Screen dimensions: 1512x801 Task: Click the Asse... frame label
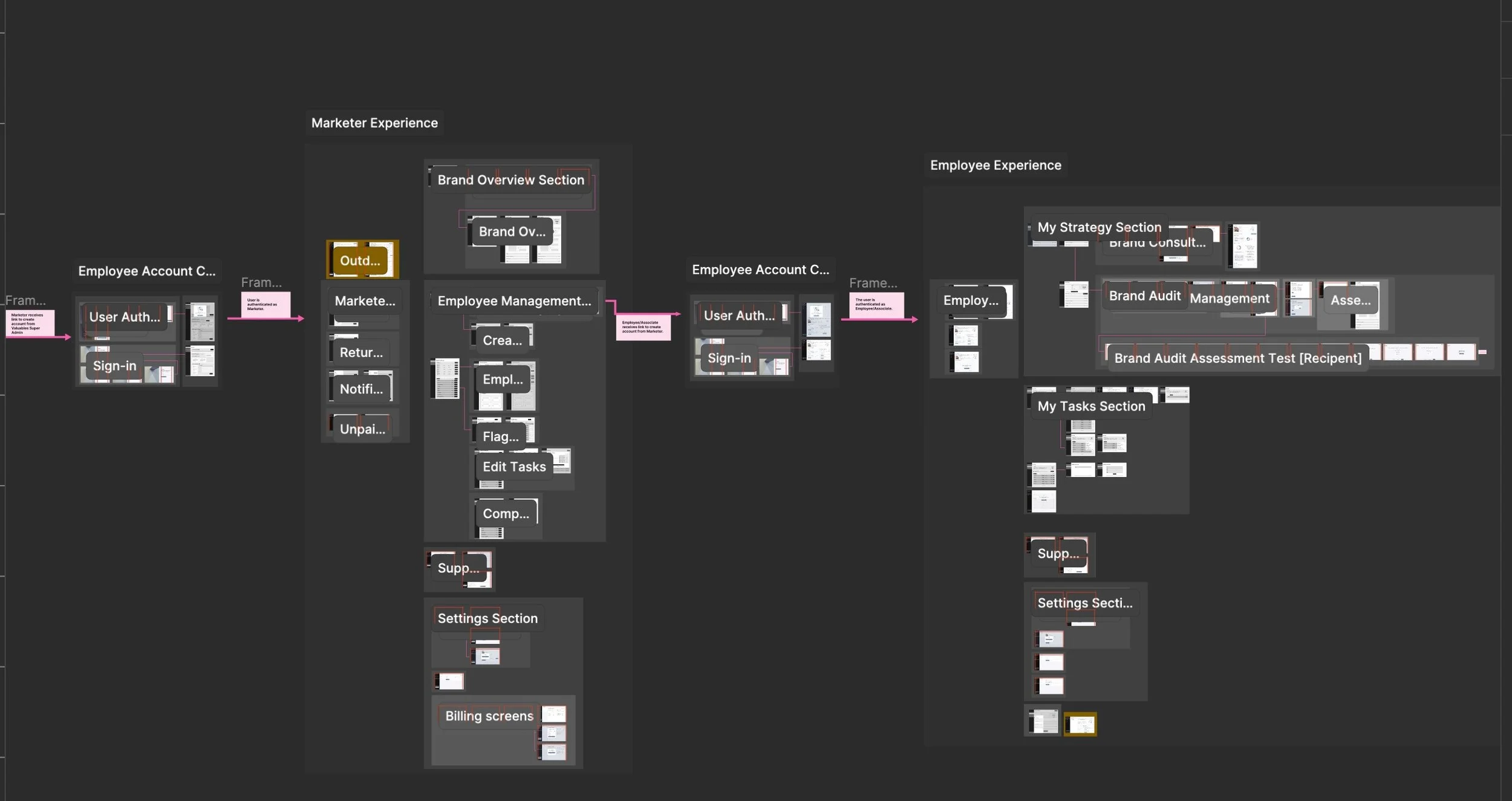[x=1350, y=300]
